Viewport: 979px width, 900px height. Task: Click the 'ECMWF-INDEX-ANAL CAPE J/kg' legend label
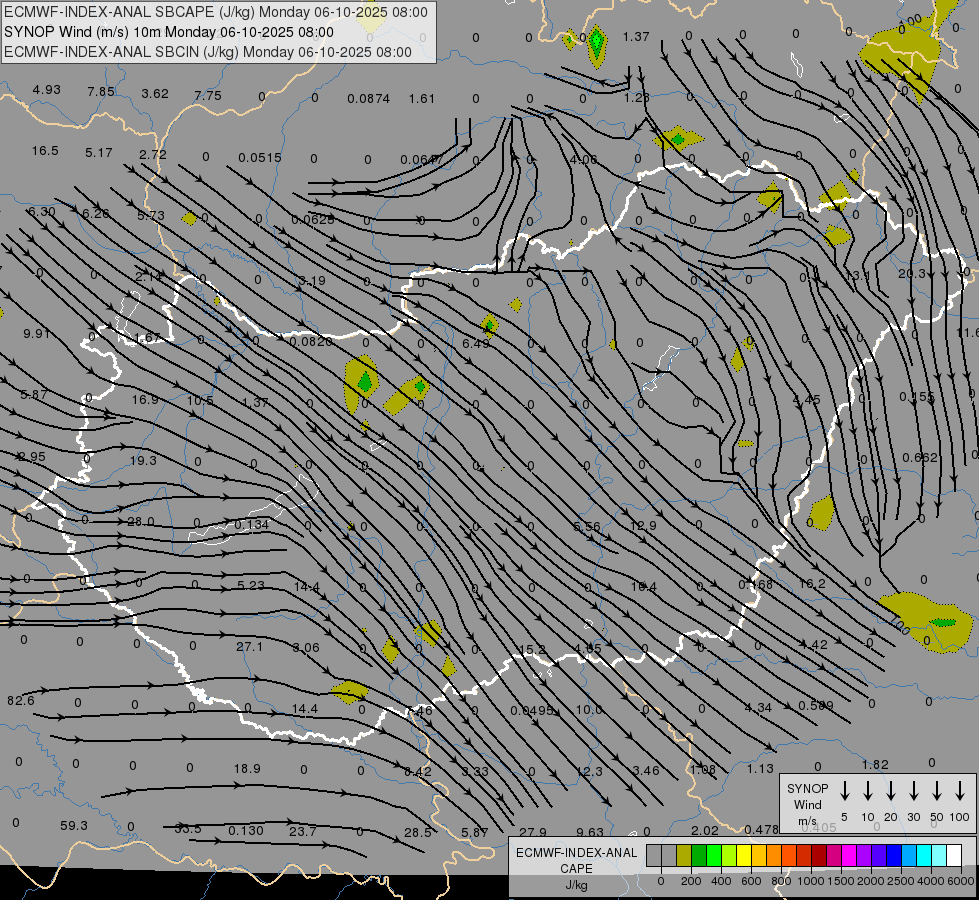point(576,868)
